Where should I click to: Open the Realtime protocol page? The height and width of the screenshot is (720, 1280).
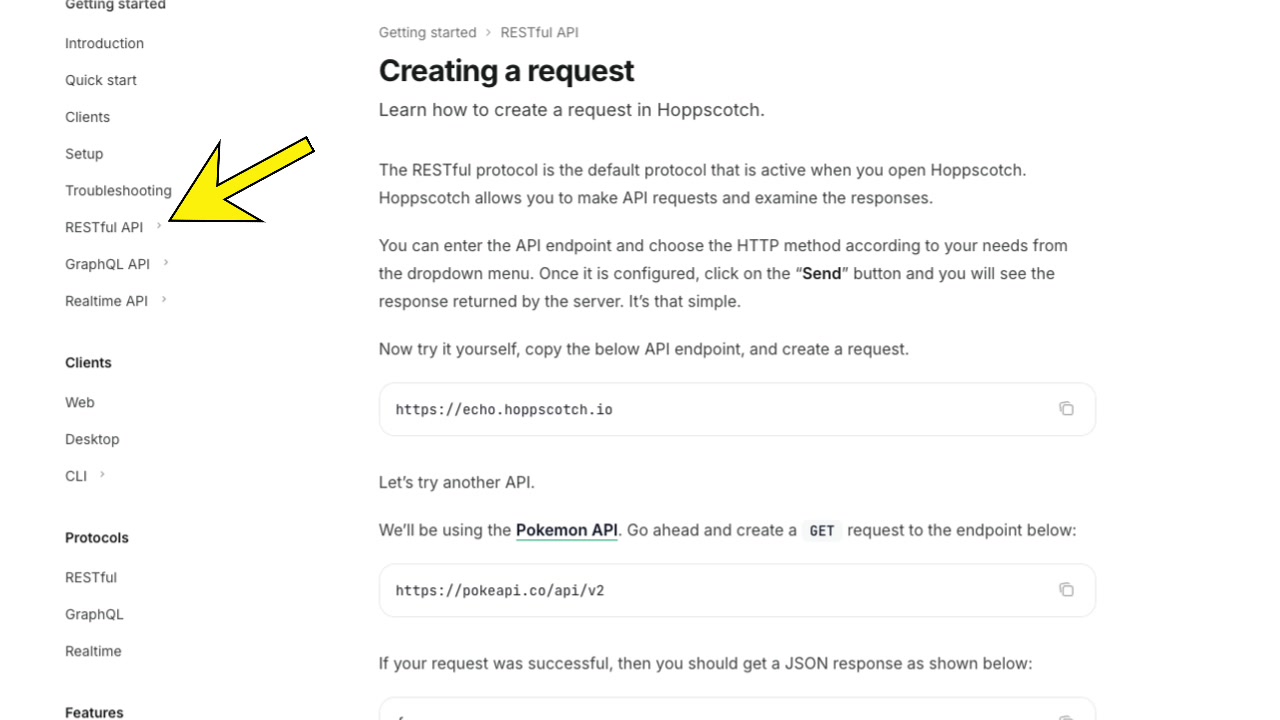click(93, 651)
